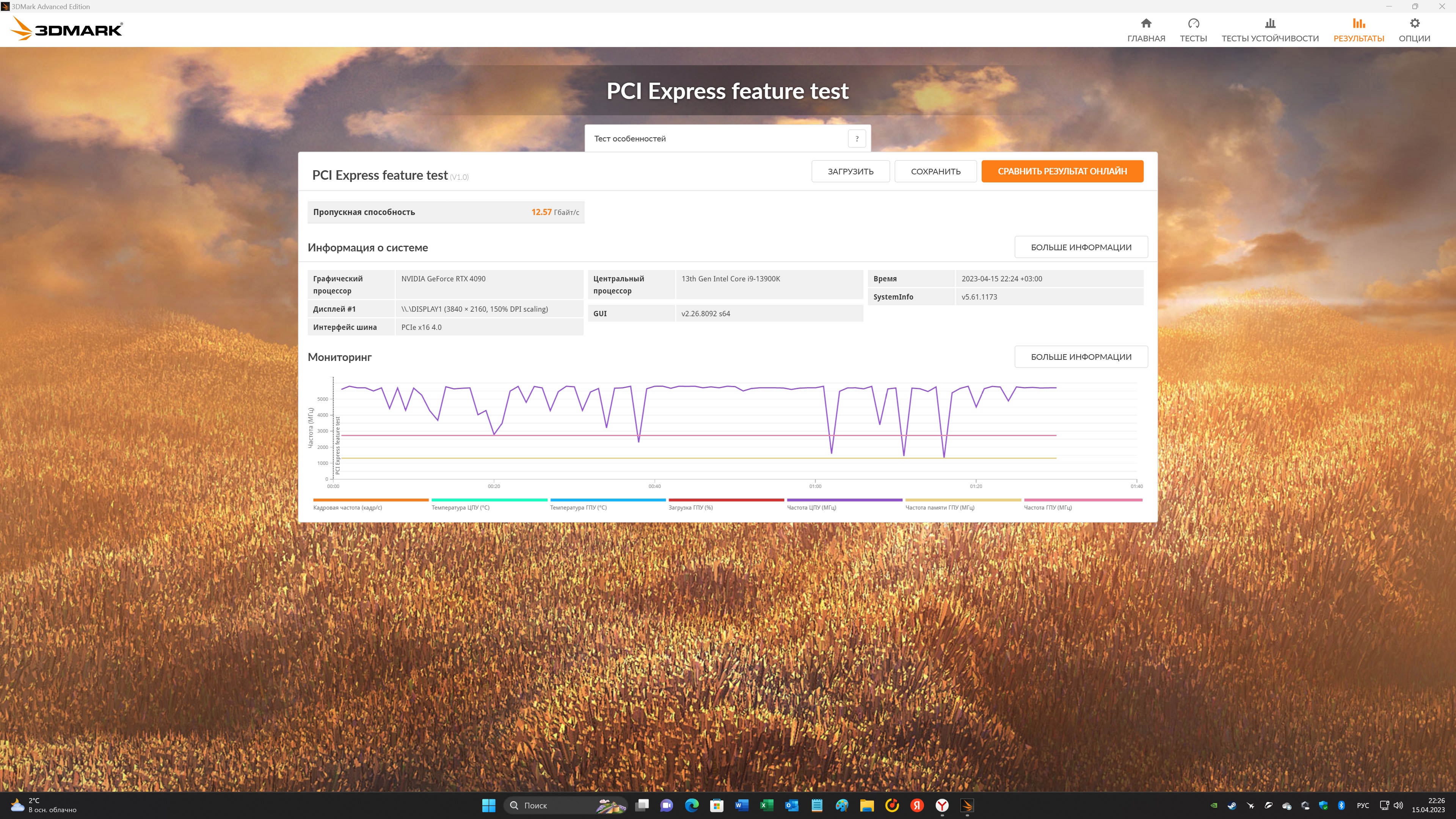Click the Загрузить button
The height and width of the screenshot is (819, 1456).
tap(850, 171)
